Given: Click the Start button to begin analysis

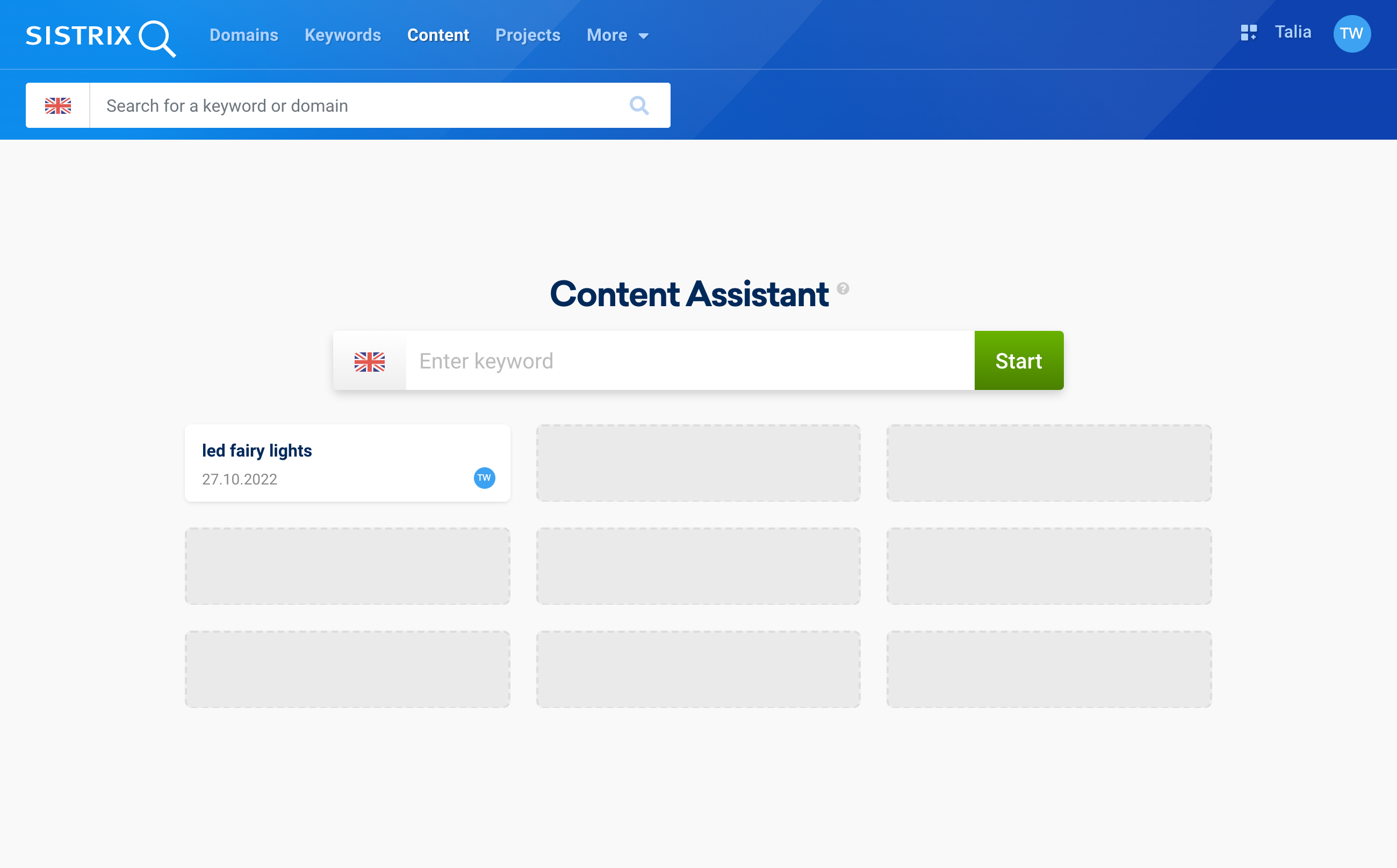Looking at the screenshot, I should pos(1019,360).
